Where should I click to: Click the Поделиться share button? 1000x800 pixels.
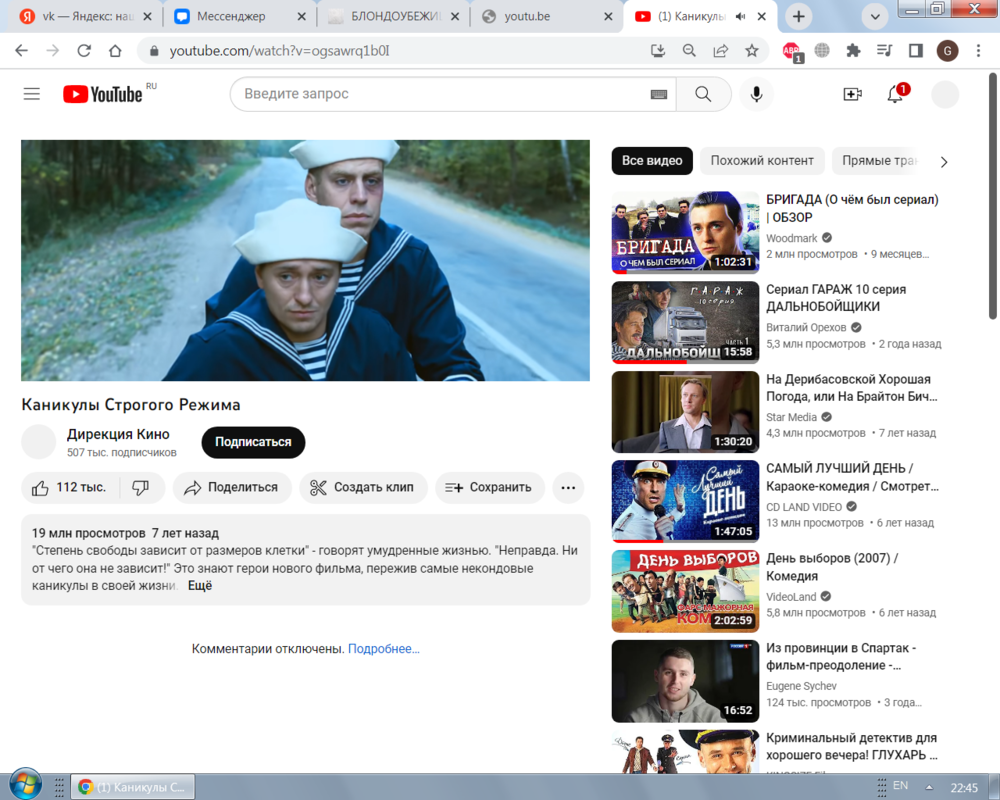coord(232,488)
